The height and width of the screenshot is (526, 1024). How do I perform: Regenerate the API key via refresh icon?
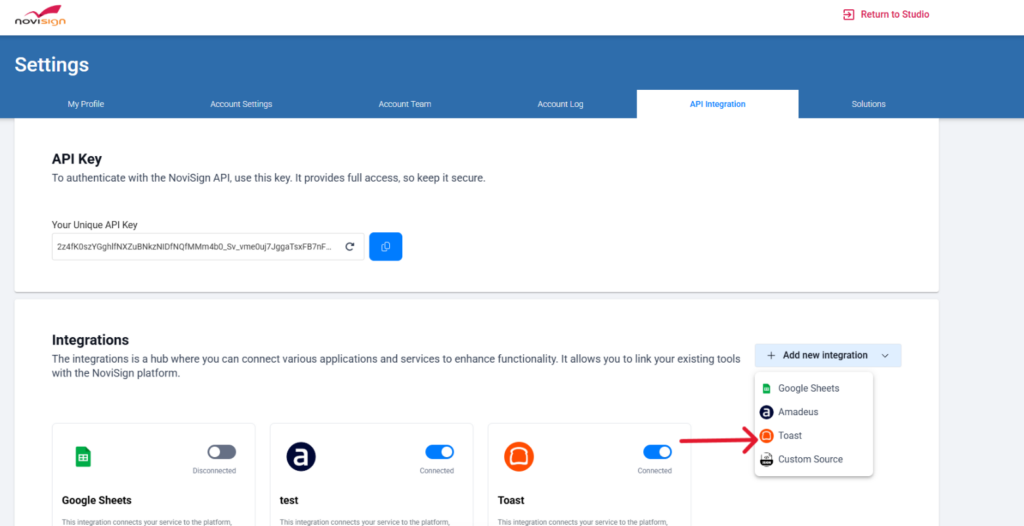[x=349, y=246]
